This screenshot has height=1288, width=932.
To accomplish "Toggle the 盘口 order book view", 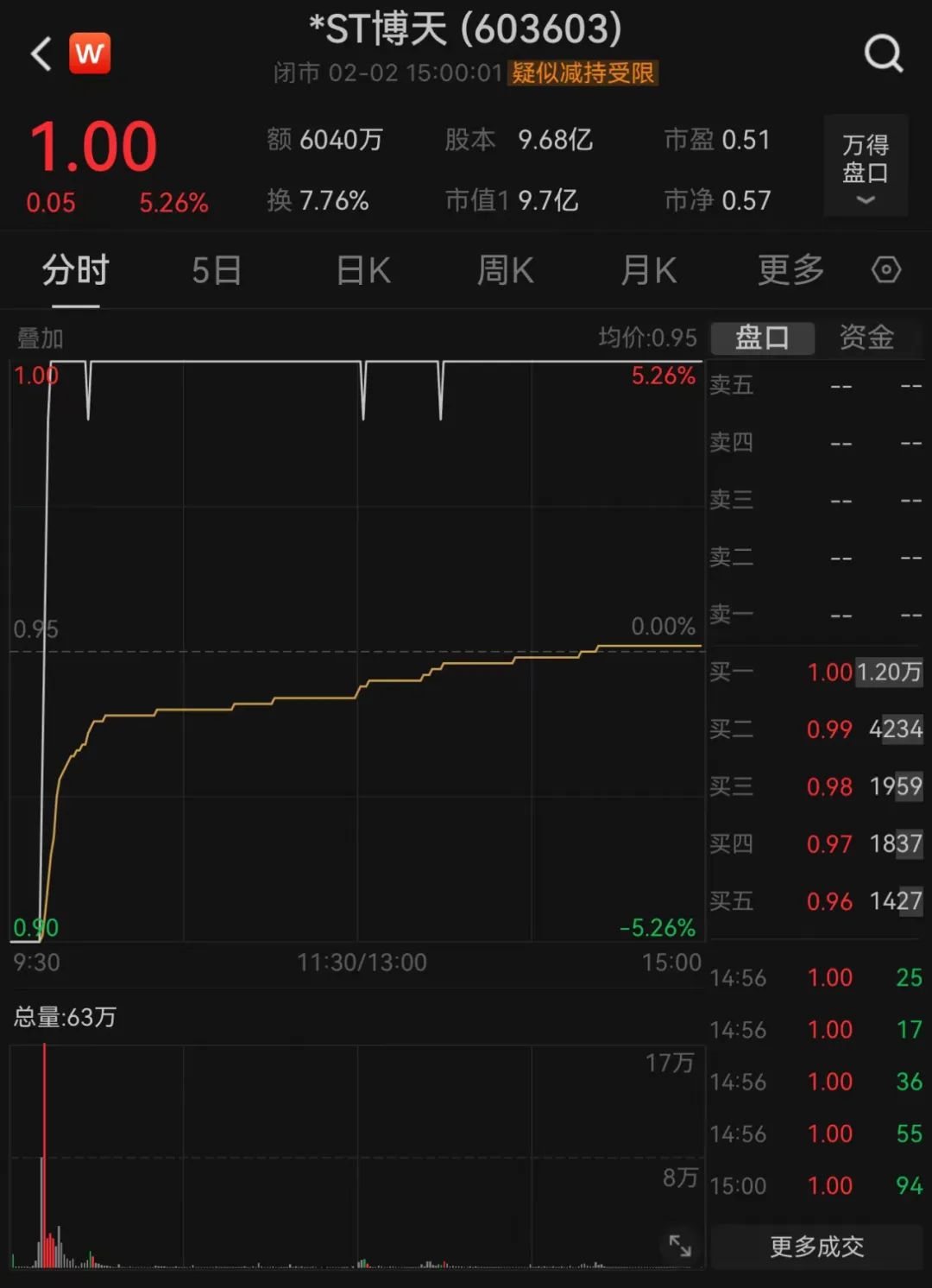I will click(762, 338).
